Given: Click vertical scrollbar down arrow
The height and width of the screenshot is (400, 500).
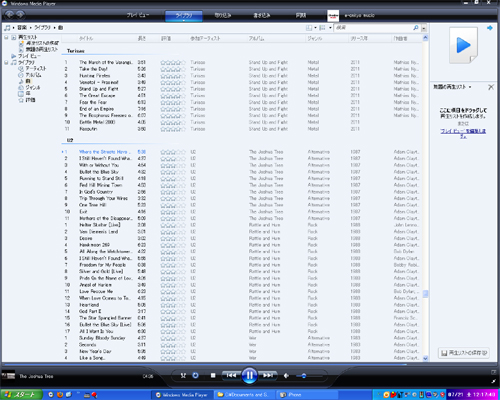Looking at the screenshot, I should coord(425,358).
